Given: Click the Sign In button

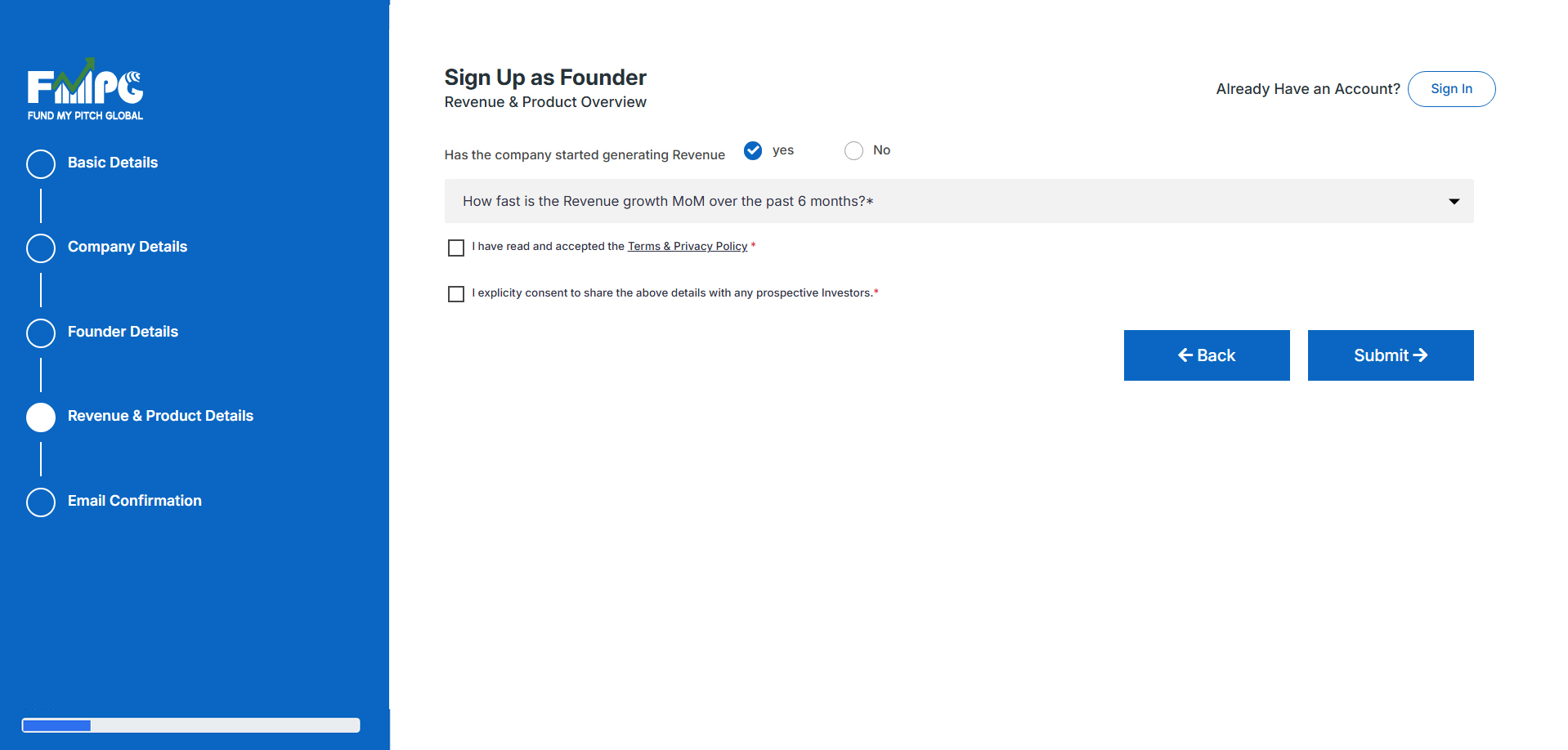Looking at the screenshot, I should tap(1451, 89).
